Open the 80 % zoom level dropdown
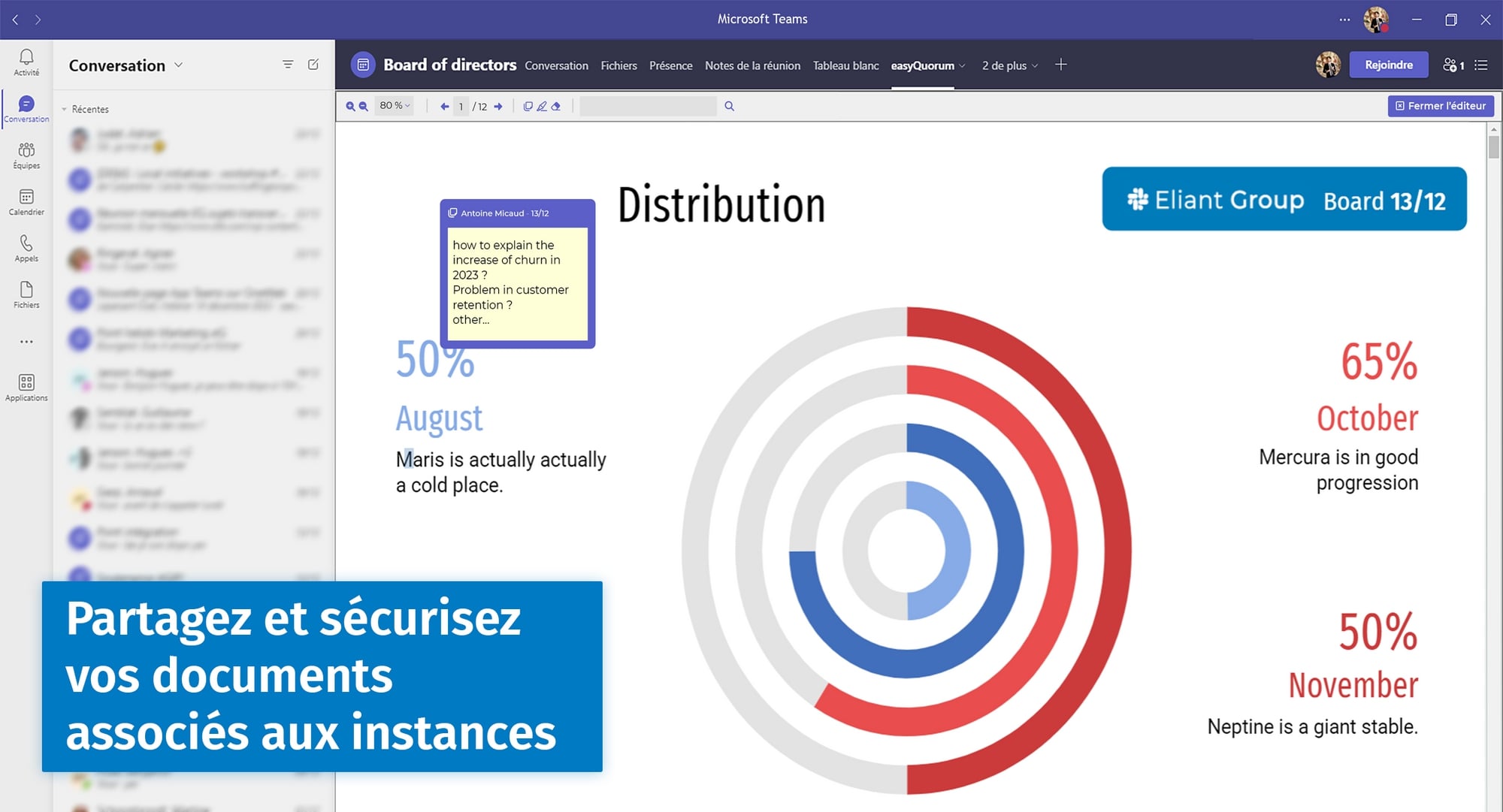Screen dimensions: 1503x812 [395, 106]
